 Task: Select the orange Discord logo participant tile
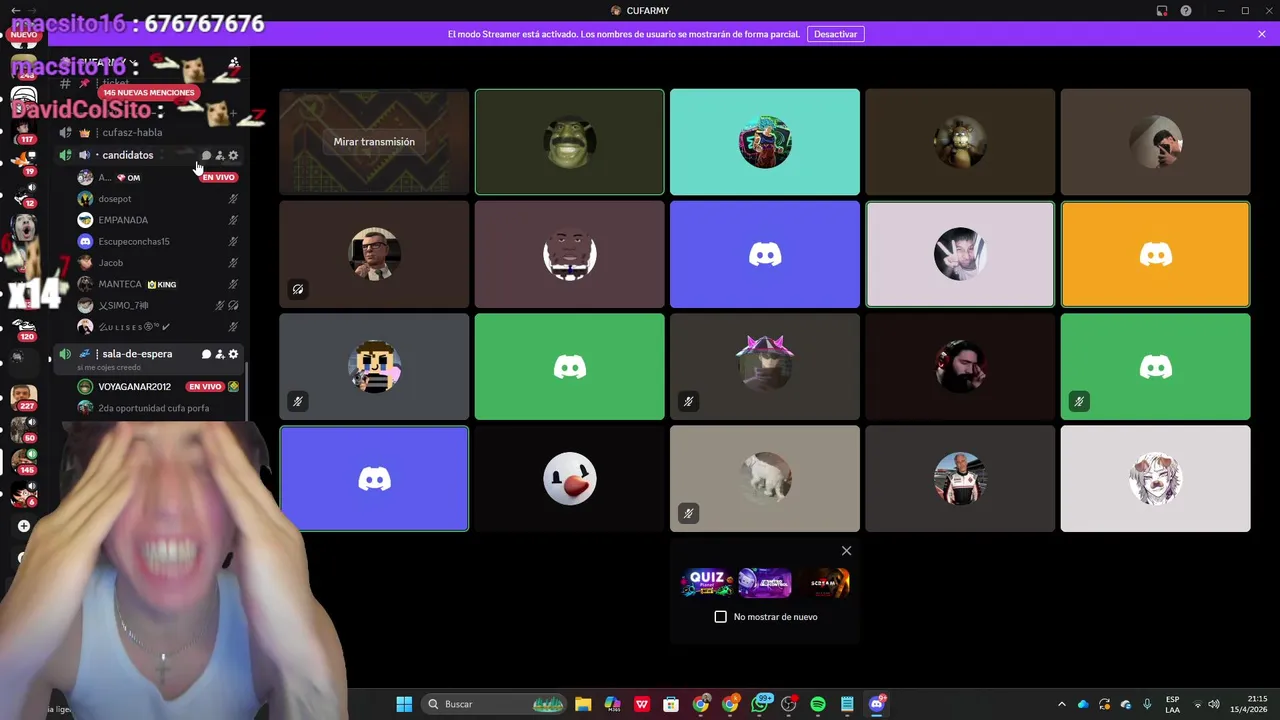click(1155, 254)
